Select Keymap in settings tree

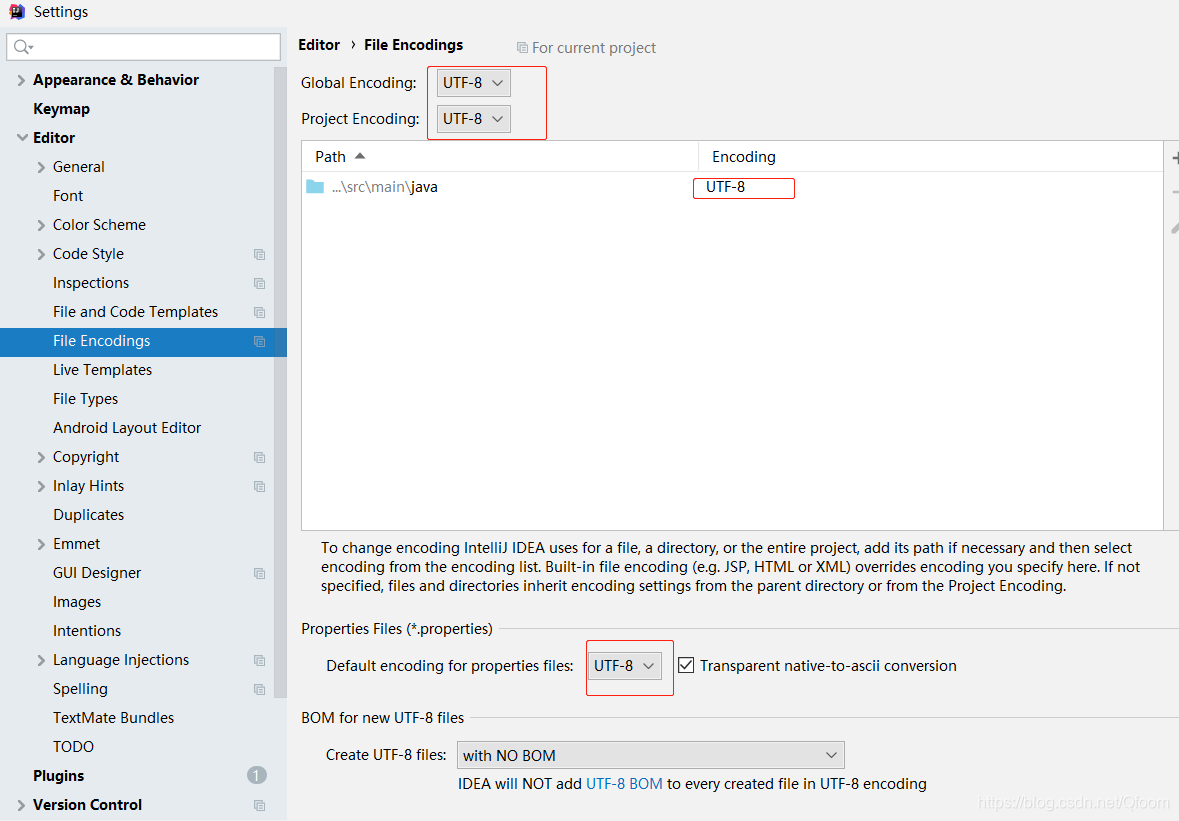point(62,109)
